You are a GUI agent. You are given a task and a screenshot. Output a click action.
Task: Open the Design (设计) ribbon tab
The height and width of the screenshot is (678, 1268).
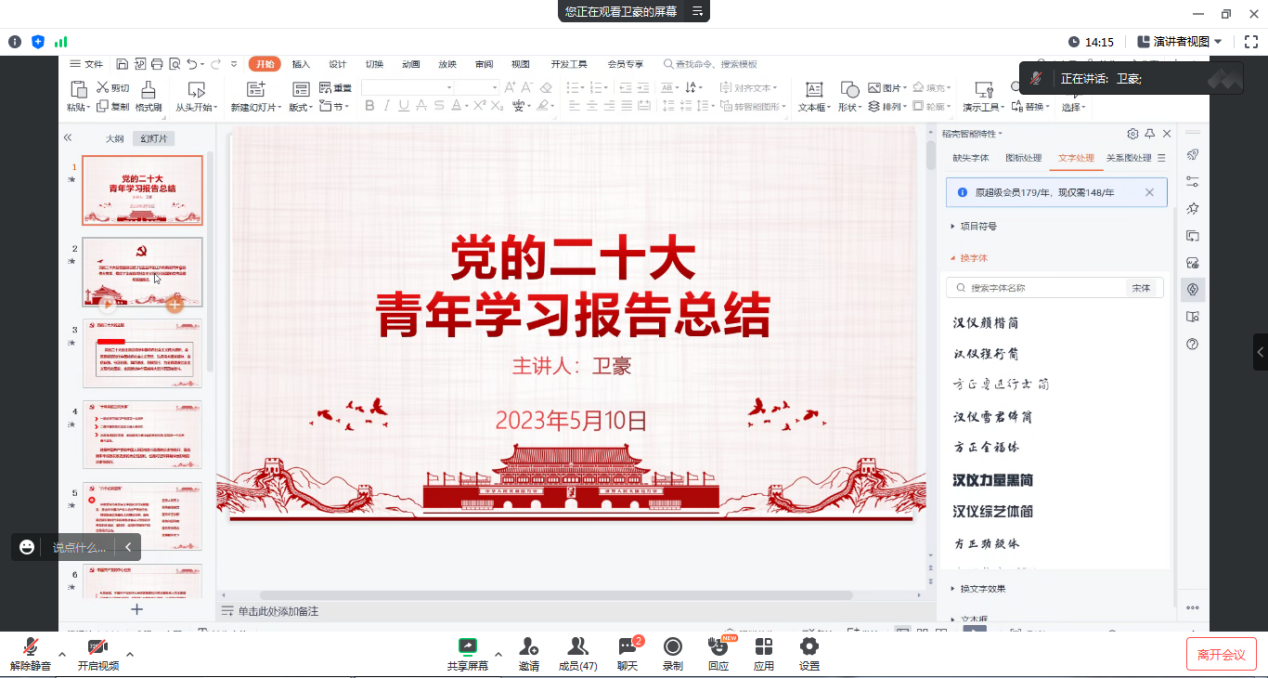338,64
